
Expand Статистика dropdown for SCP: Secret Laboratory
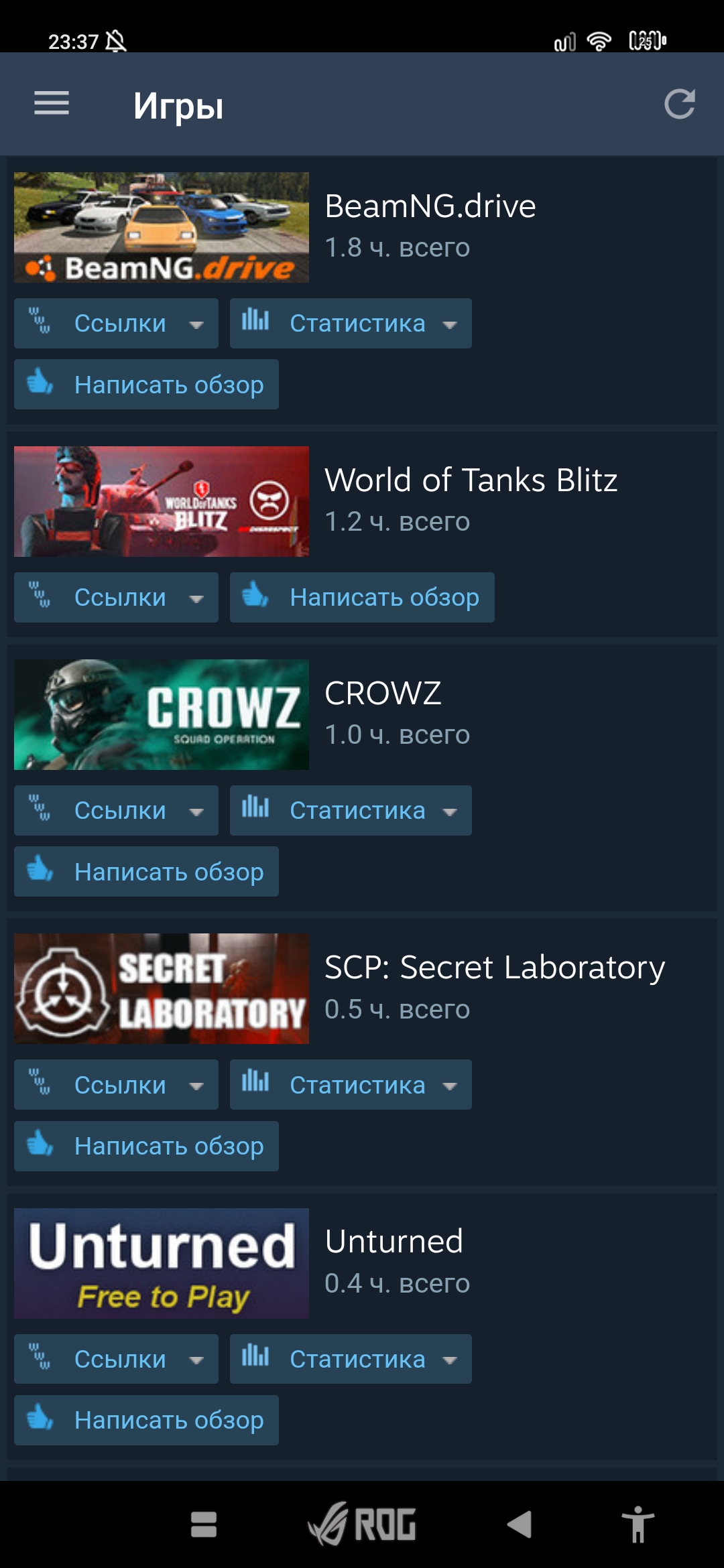[x=351, y=1084]
